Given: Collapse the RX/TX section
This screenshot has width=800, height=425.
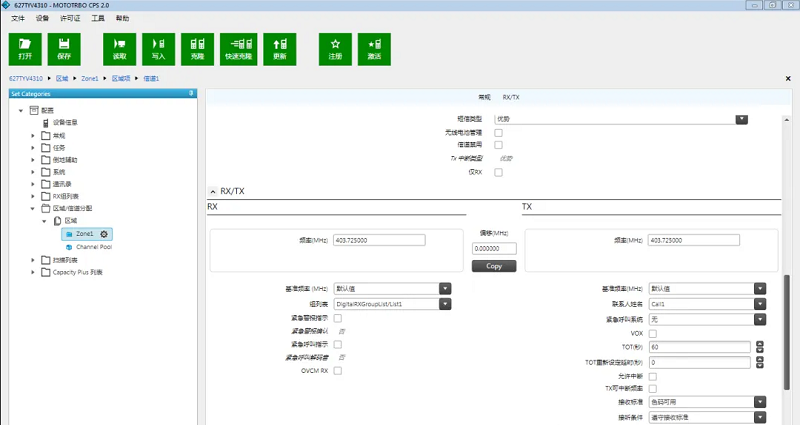Looking at the screenshot, I should coord(212,190).
